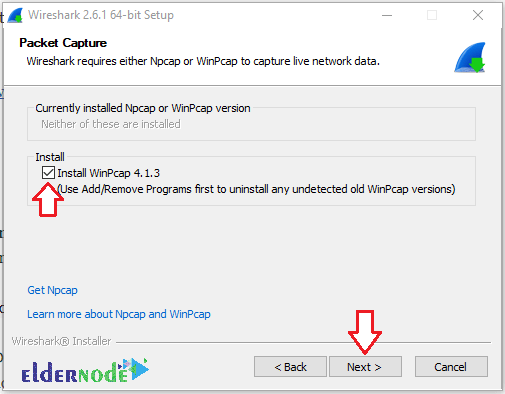
Task: Click the "Wireshark 2.6.1 64-bit Setup" title text
Action: point(101,15)
